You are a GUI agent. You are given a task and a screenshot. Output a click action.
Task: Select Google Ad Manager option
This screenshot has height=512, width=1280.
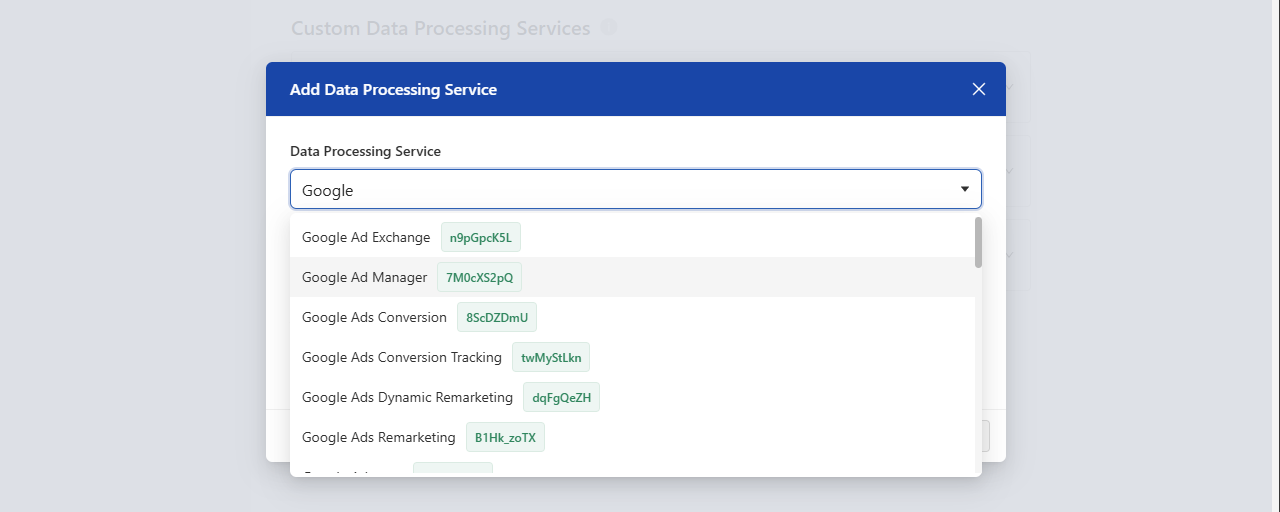(632, 277)
